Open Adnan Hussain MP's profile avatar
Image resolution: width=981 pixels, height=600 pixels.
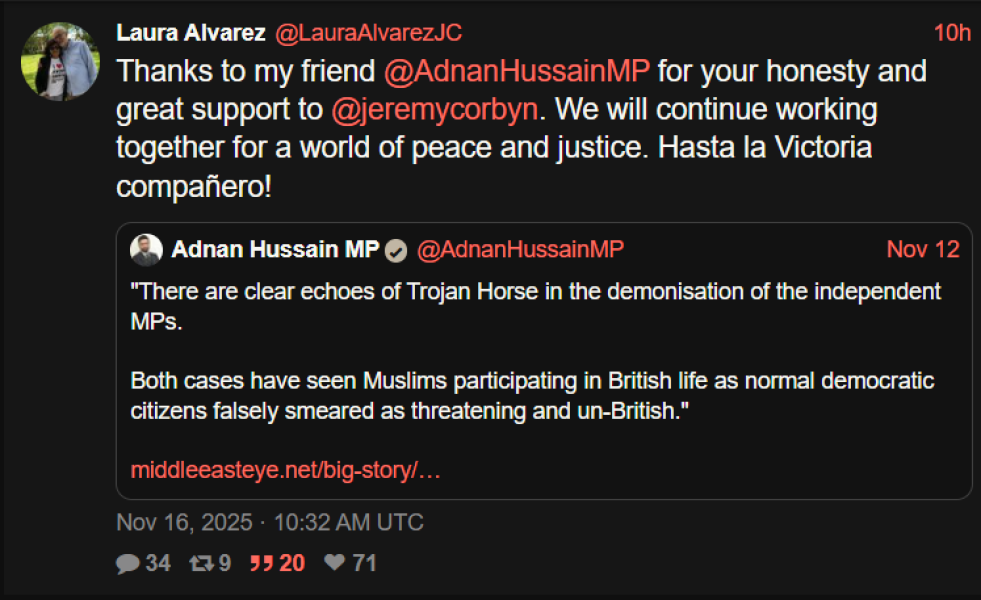(x=147, y=250)
